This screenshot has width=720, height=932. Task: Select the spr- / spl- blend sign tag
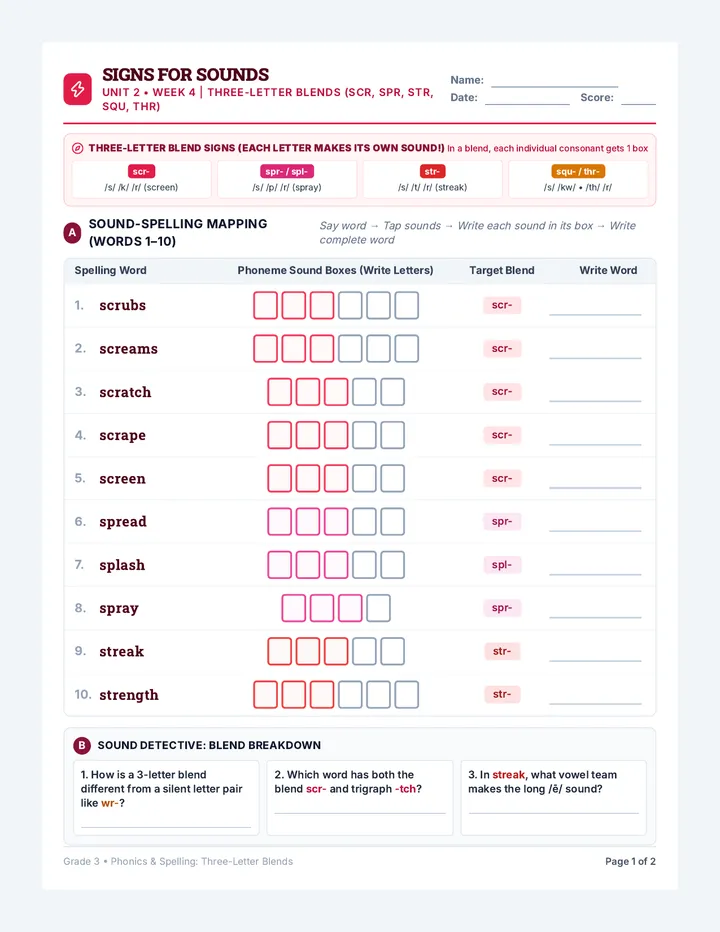point(287,171)
